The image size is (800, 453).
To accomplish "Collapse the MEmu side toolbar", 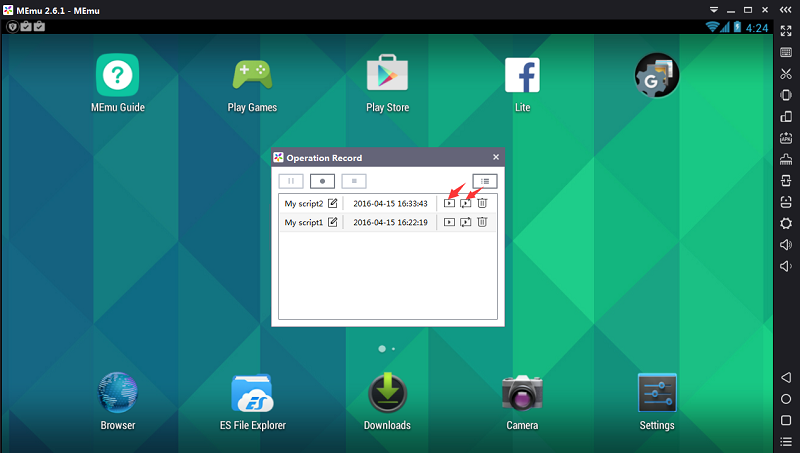I will [785, 9].
